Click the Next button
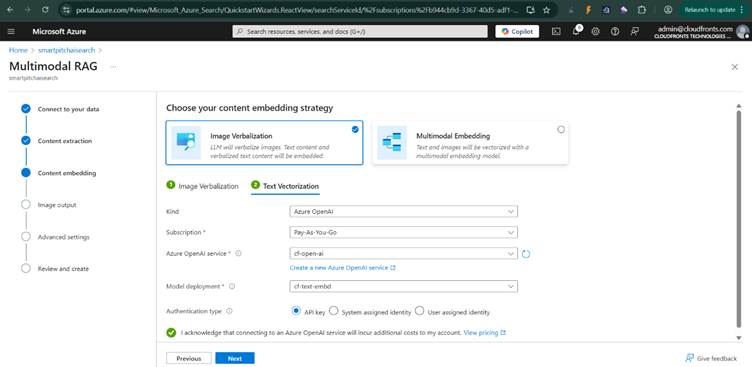The image size is (752, 367). click(x=235, y=358)
